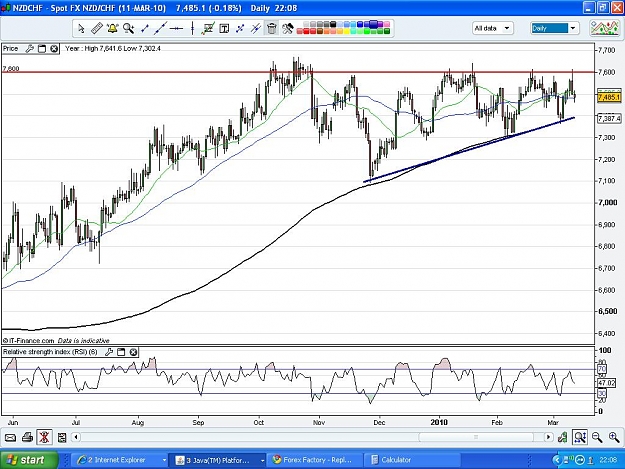Select the pointer cursor tool

[x=81, y=28]
